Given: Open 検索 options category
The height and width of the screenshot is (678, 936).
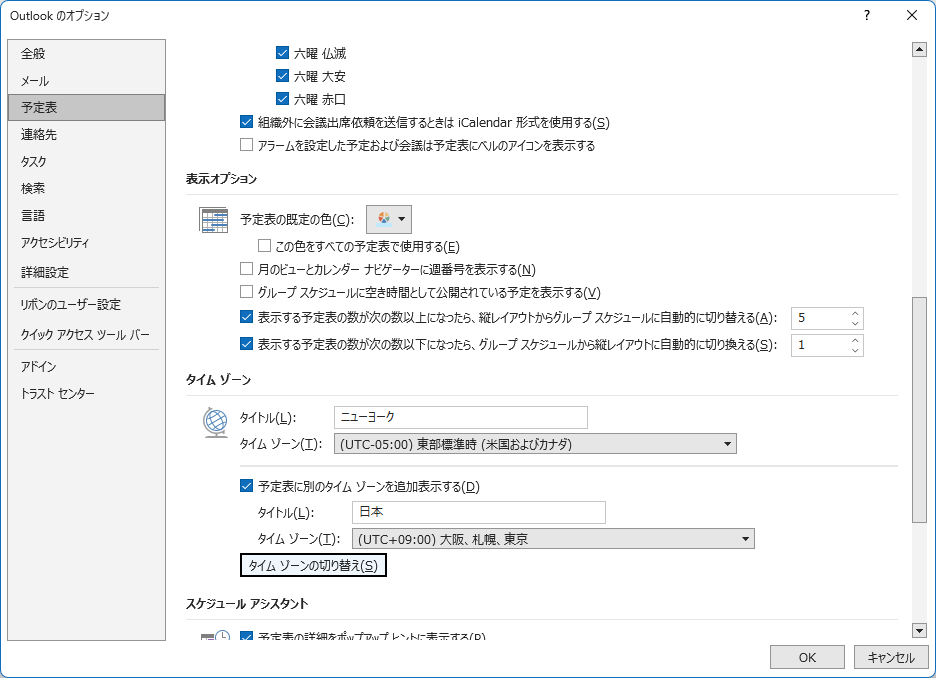Looking at the screenshot, I should coord(87,189).
